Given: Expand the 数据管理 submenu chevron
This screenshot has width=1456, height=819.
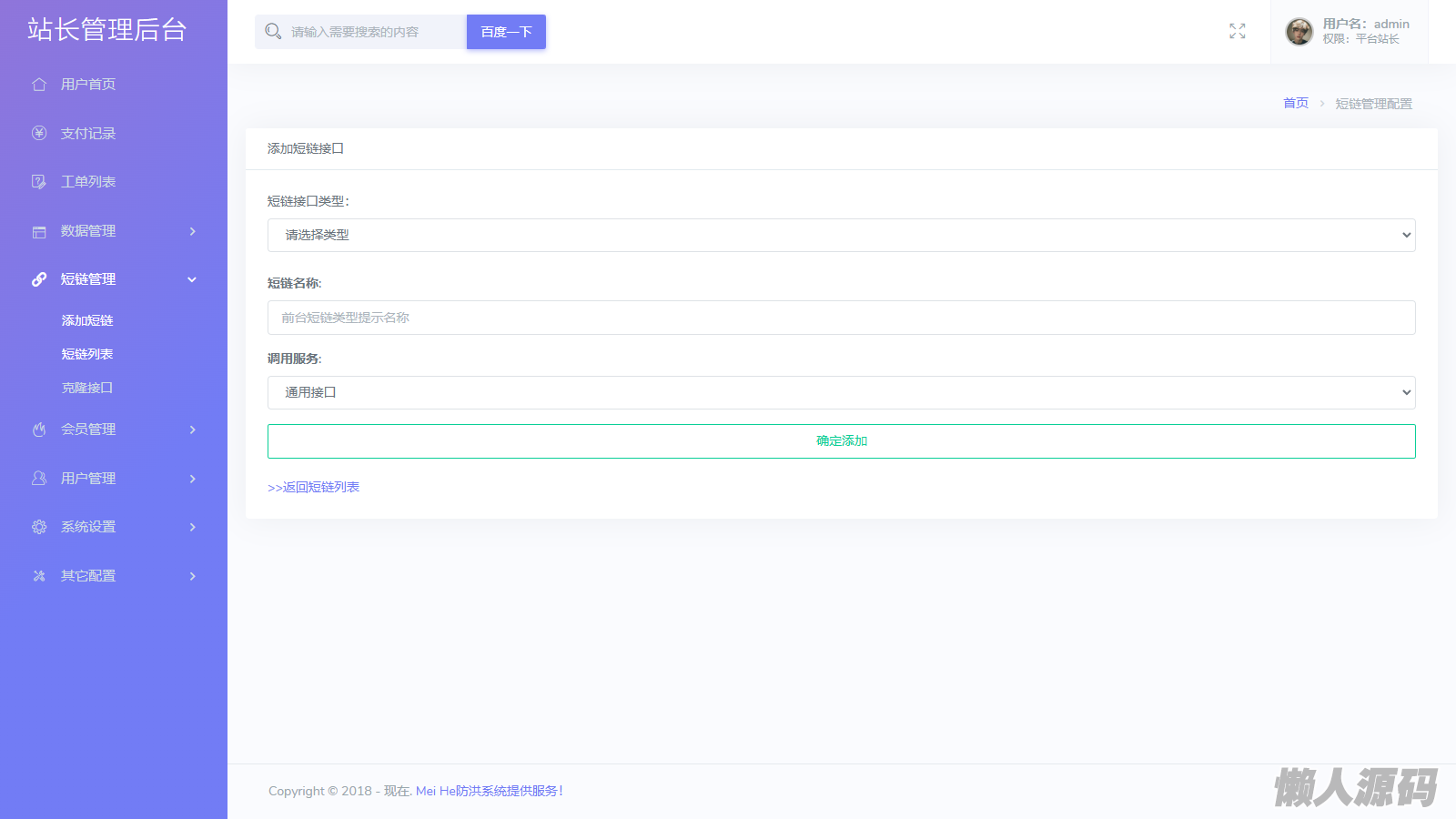Looking at the screenshot, I should pos(192,231).
